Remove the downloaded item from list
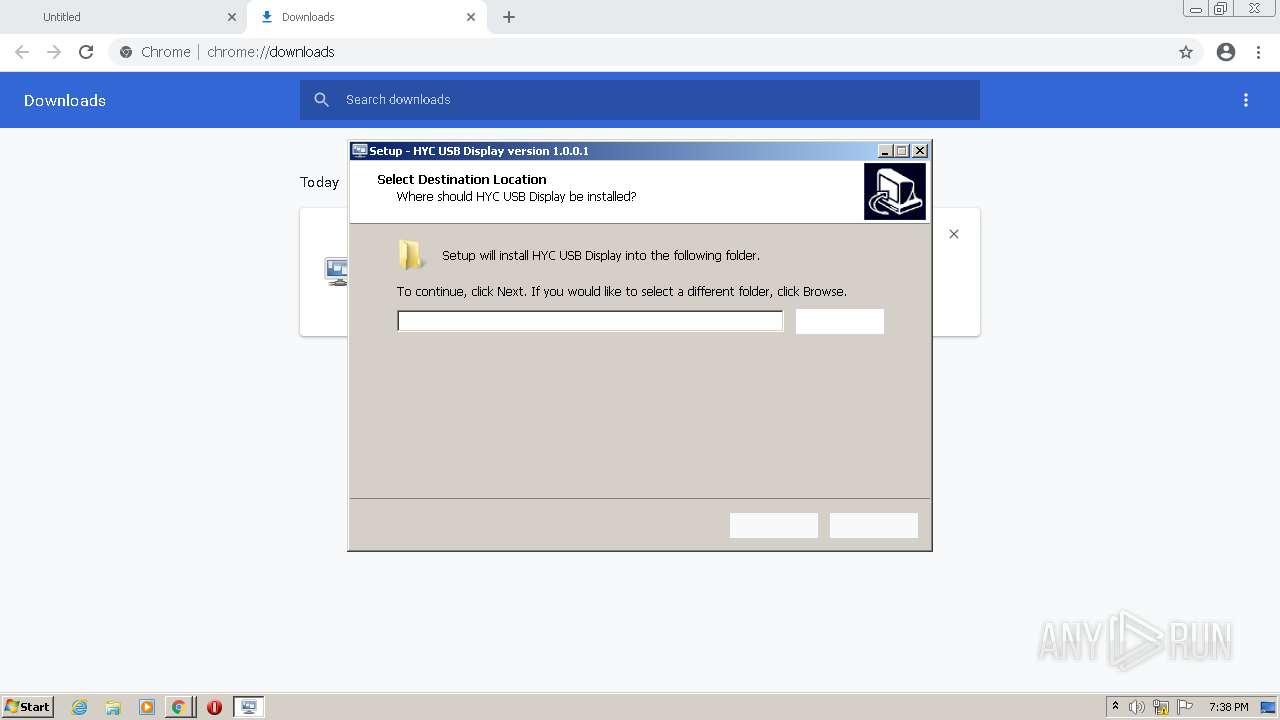Viewport: 1280px width, 720px height. 954,234
